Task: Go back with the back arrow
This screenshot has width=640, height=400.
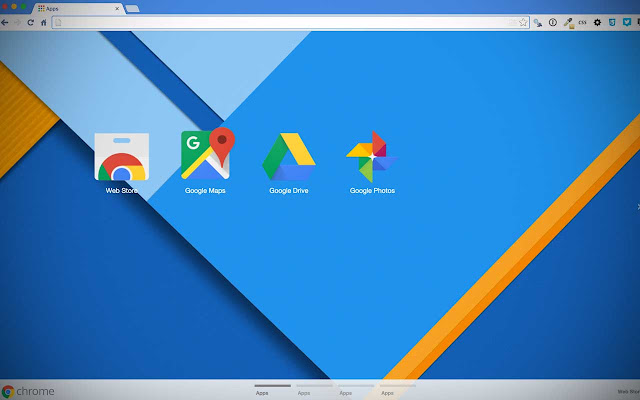Action: coord(5,22)
